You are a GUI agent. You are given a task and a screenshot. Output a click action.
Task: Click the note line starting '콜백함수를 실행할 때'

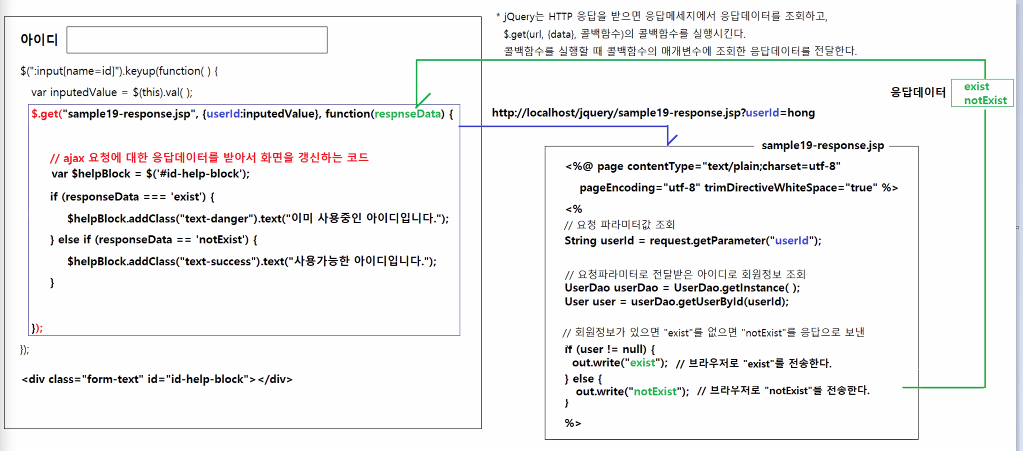[680, 50]
